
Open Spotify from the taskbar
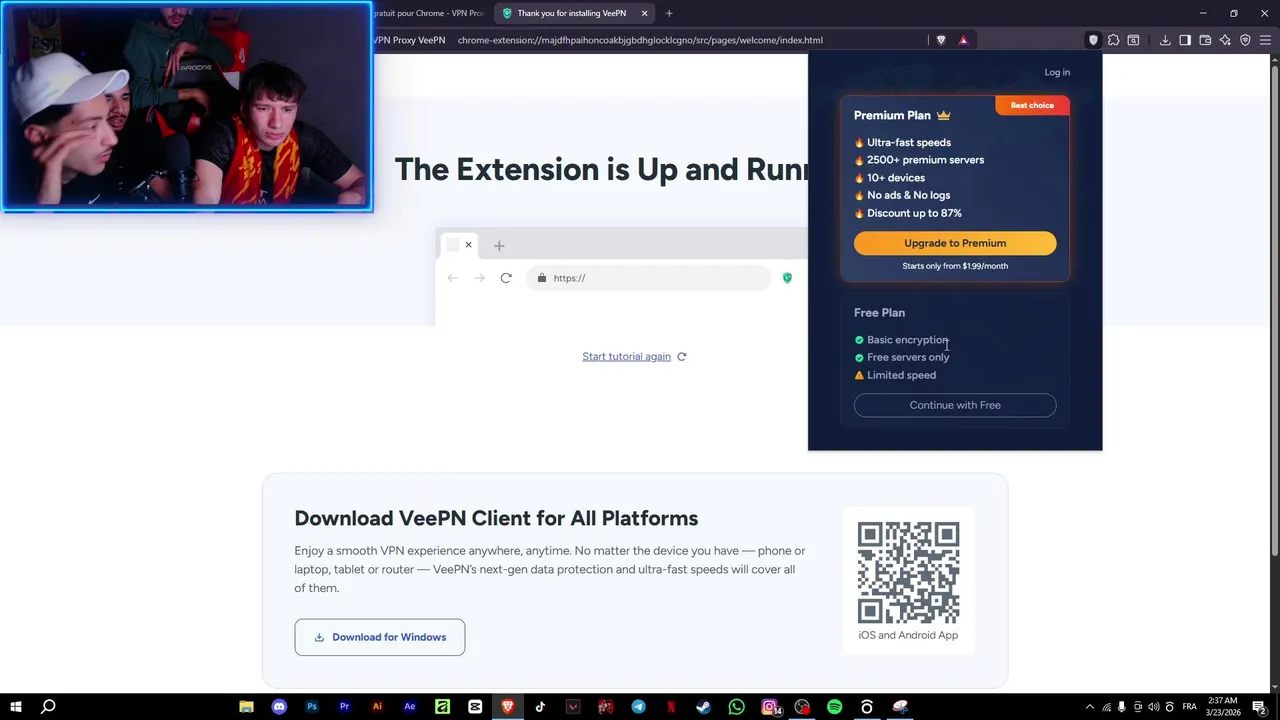[x=834, y=707]
